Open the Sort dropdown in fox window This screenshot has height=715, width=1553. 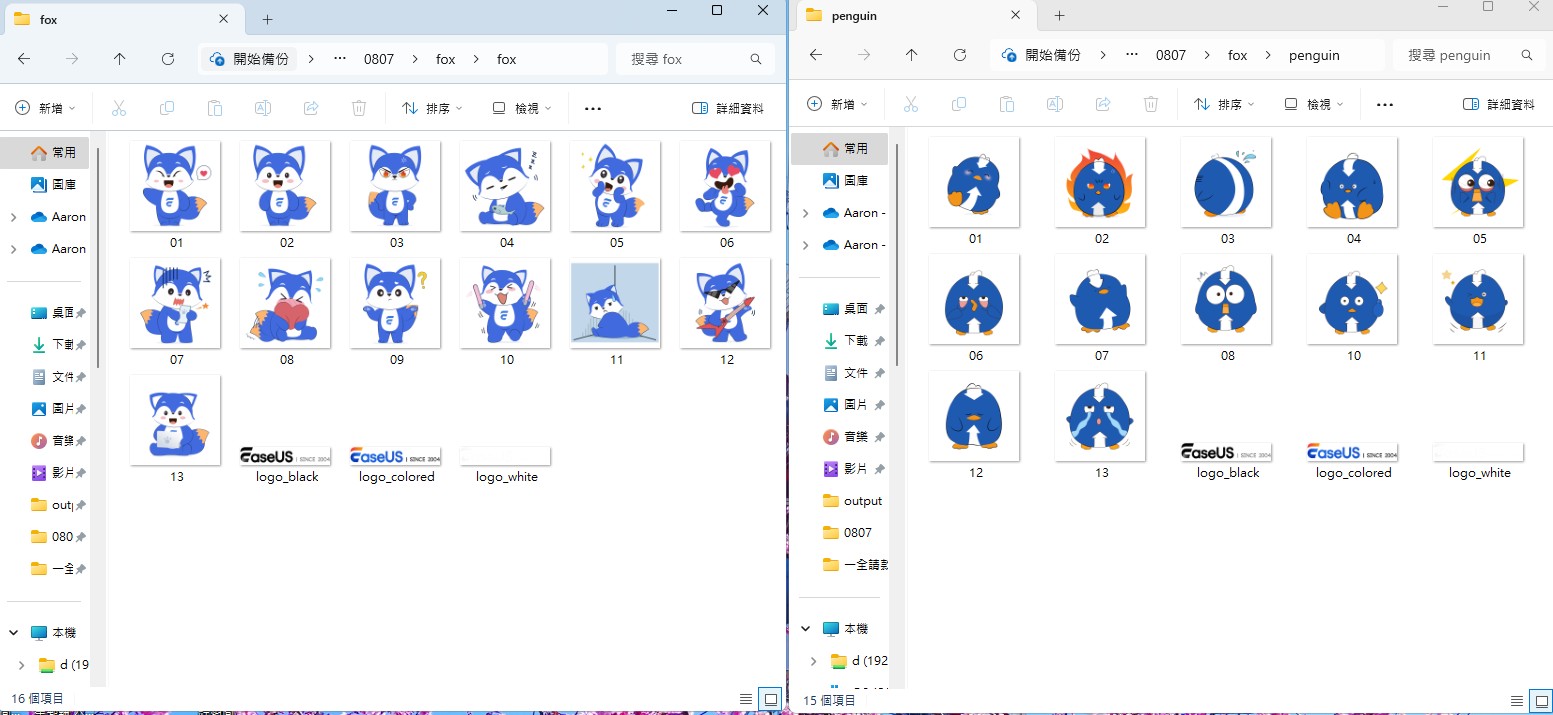433,108
